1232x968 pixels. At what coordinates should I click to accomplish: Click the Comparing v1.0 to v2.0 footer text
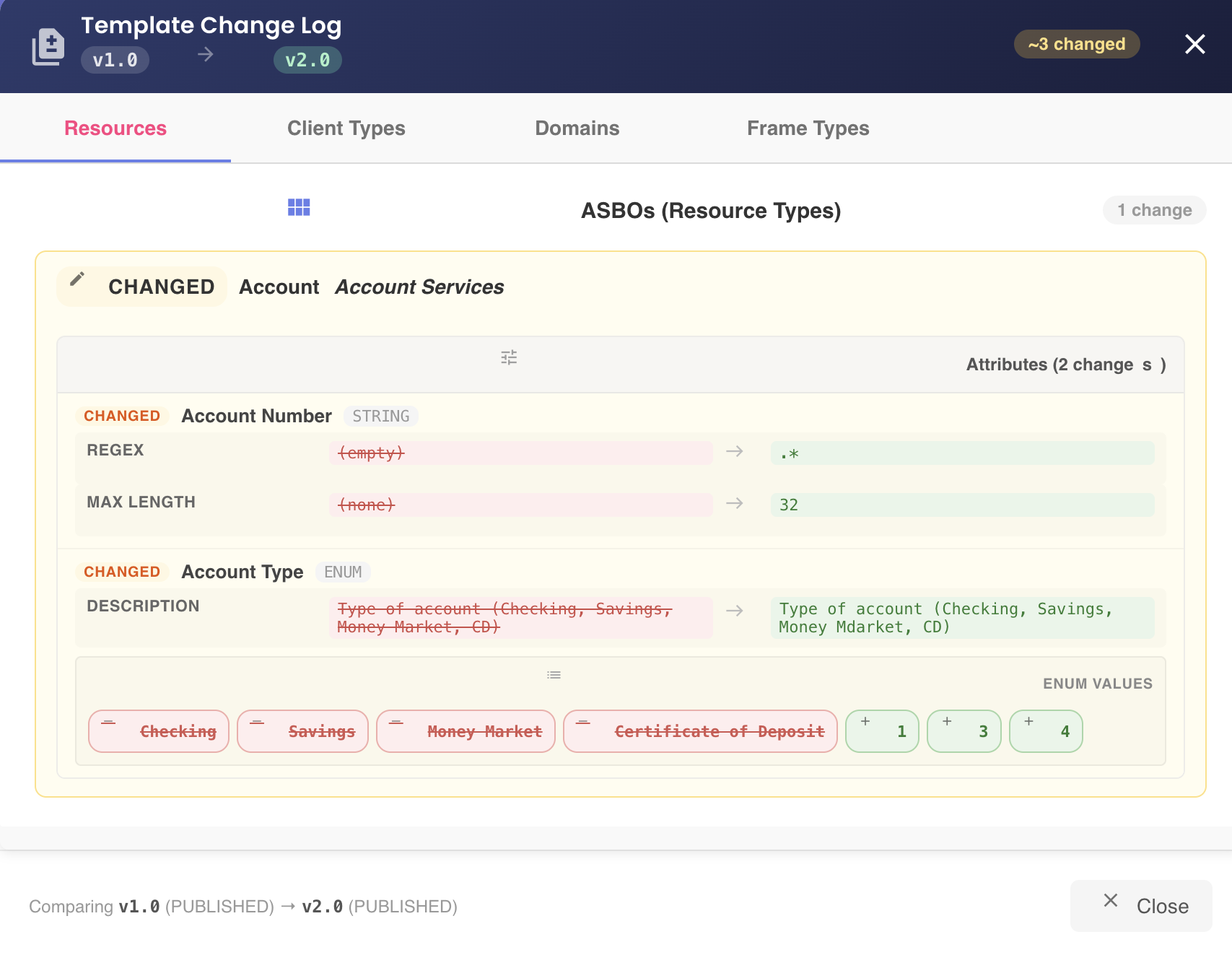pos(243,907)
